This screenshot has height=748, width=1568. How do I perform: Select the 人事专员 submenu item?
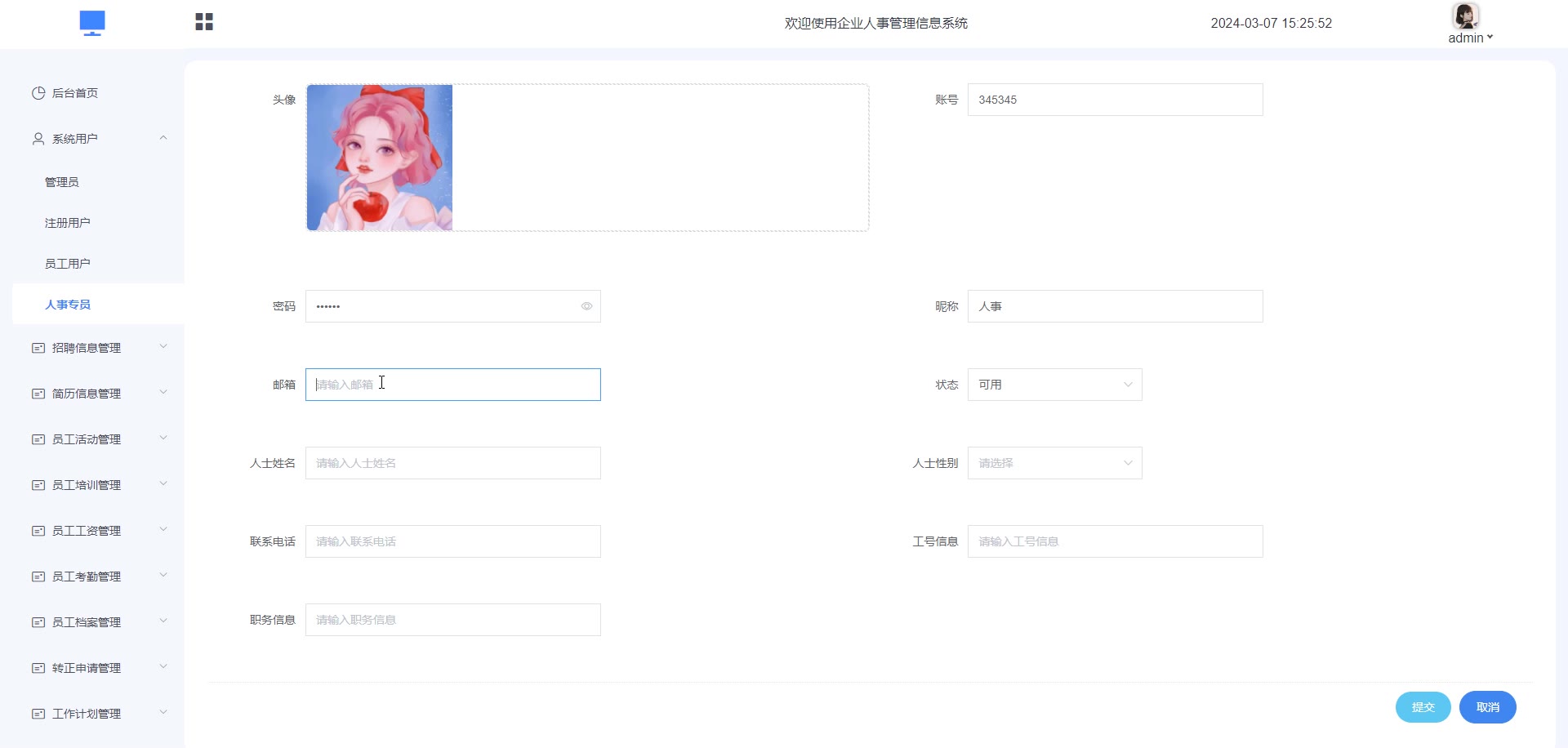click(98, 305)
